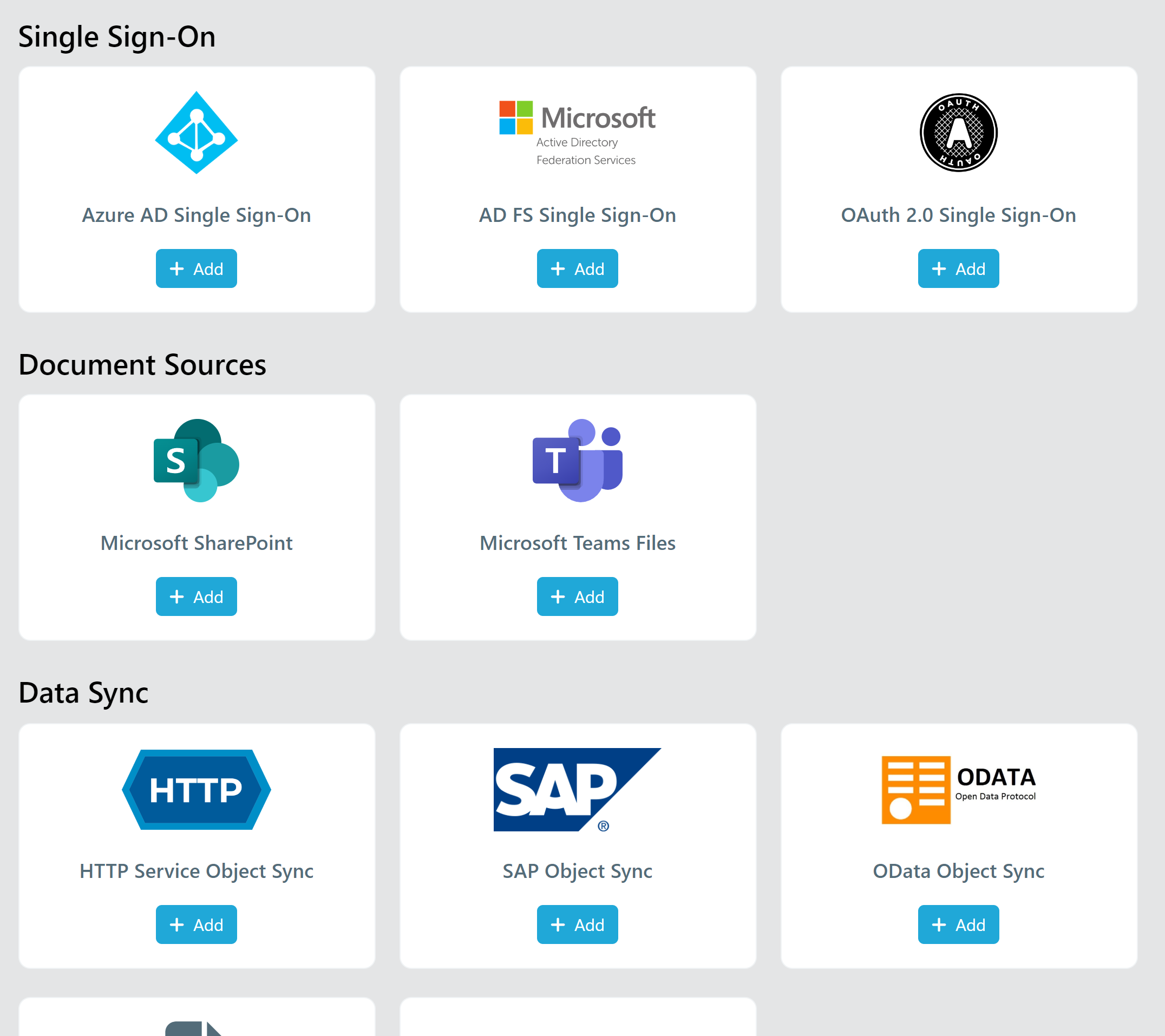Click the SAP Object Sync title
1165x1036 pixels.
[x=578, y=871]
